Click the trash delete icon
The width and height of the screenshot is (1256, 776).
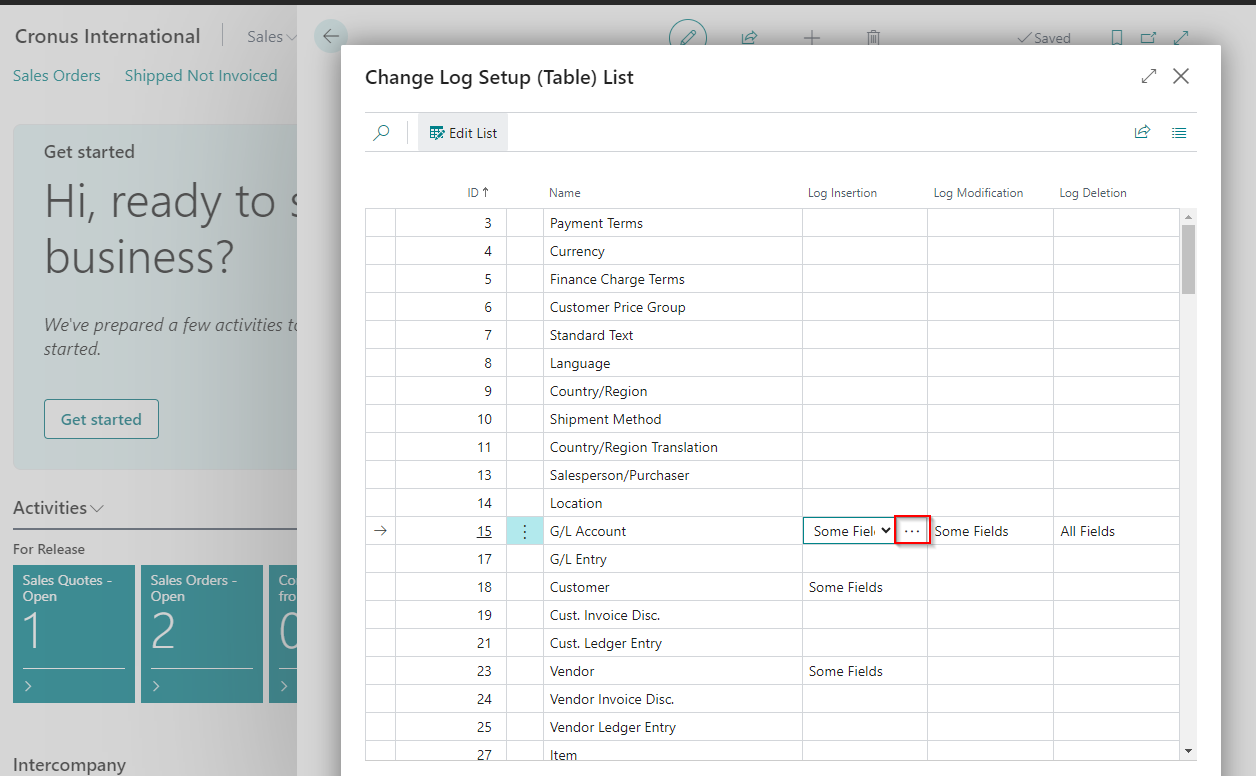click(873, 38)
